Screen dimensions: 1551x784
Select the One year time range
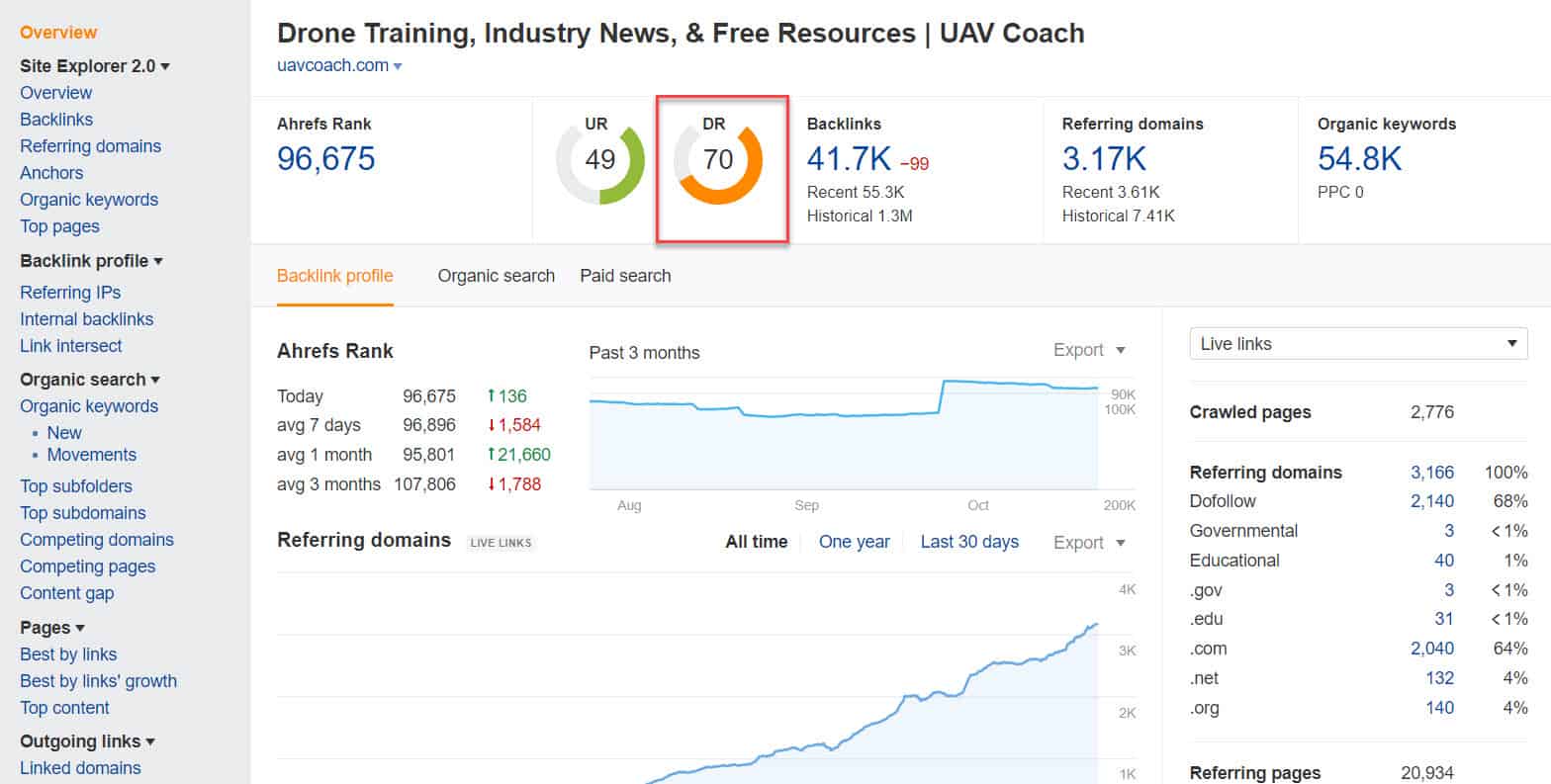click(x=854, y=542)
